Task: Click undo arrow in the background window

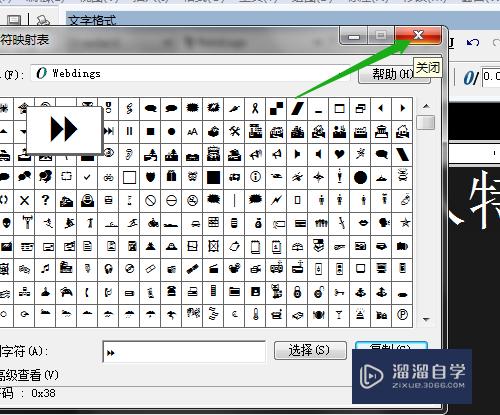Action: [473, 43]
